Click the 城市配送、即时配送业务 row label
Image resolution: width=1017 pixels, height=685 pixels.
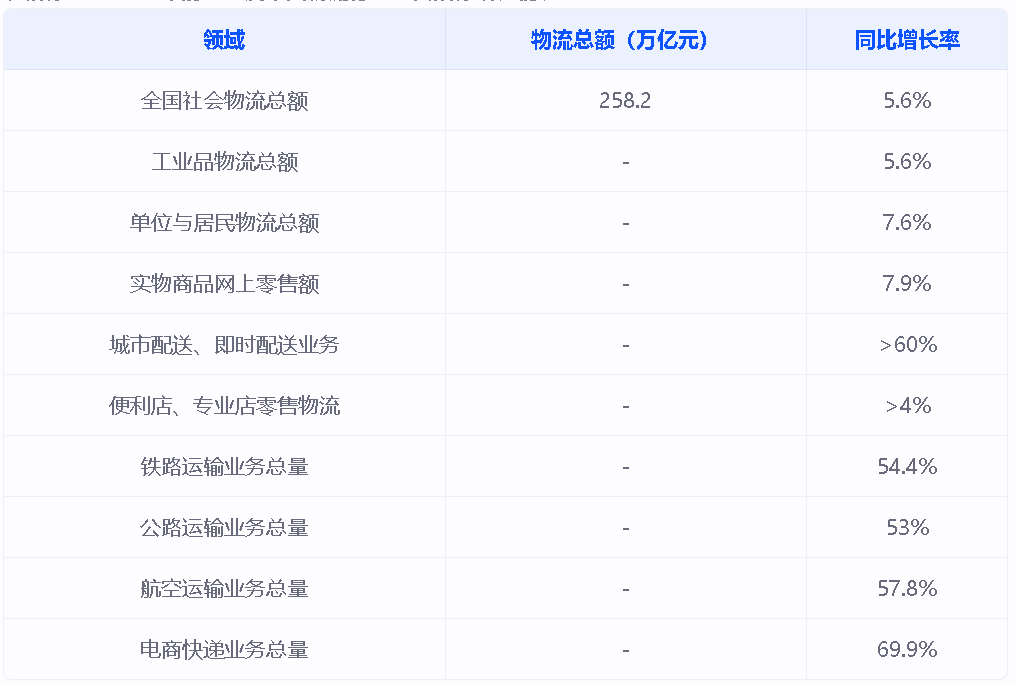[224, 345]
